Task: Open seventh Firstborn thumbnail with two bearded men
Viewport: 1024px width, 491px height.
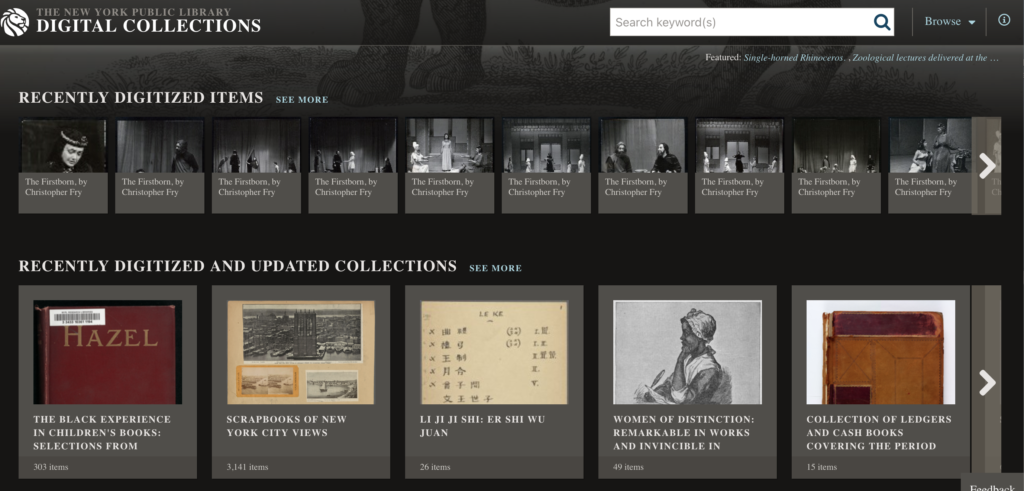Action: tap(643, 146)
